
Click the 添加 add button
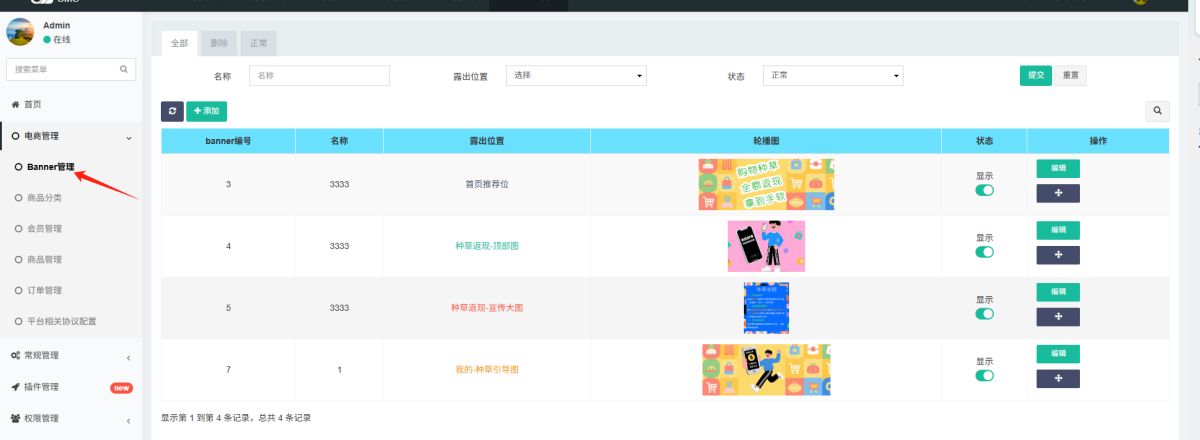click(x=206, y=111)
